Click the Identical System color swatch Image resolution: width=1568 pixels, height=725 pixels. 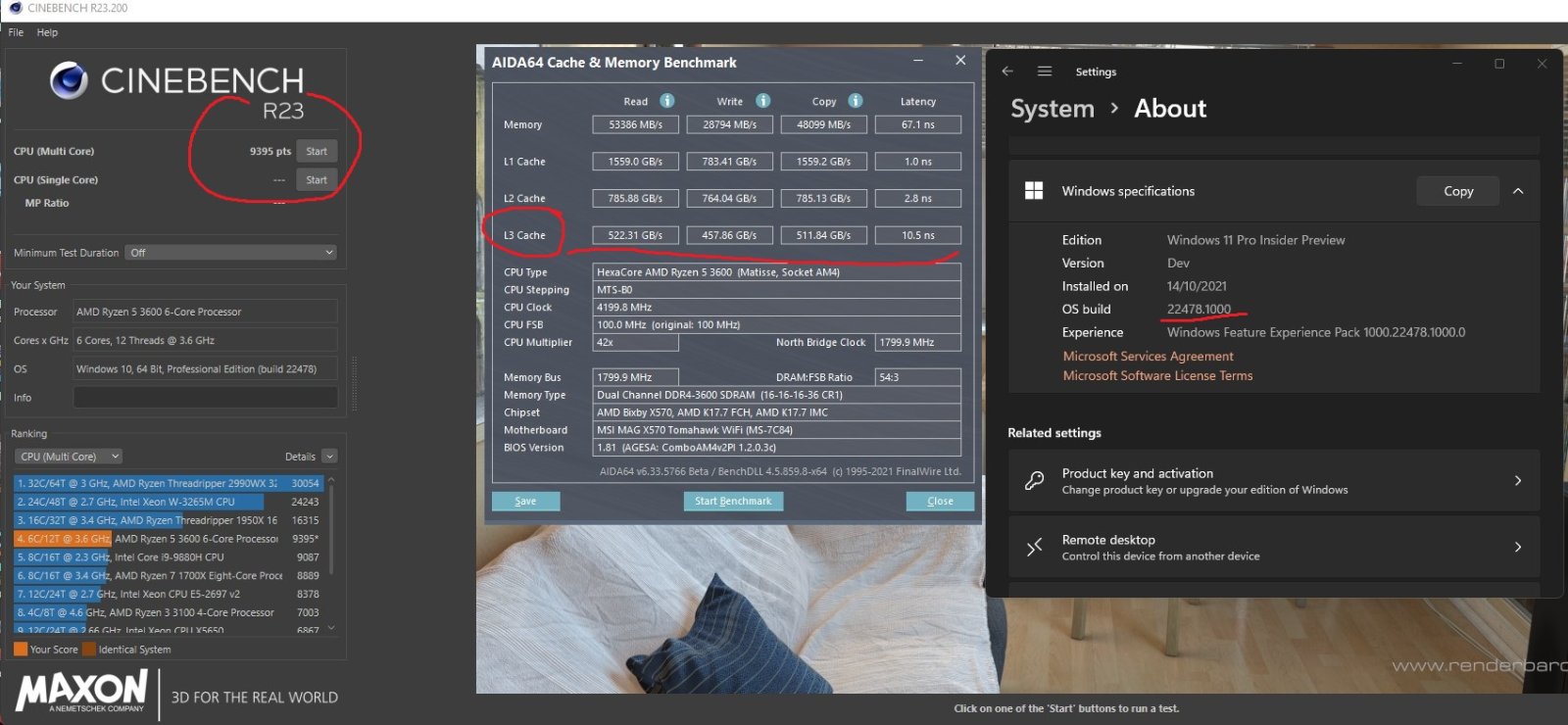click(89, 650)
